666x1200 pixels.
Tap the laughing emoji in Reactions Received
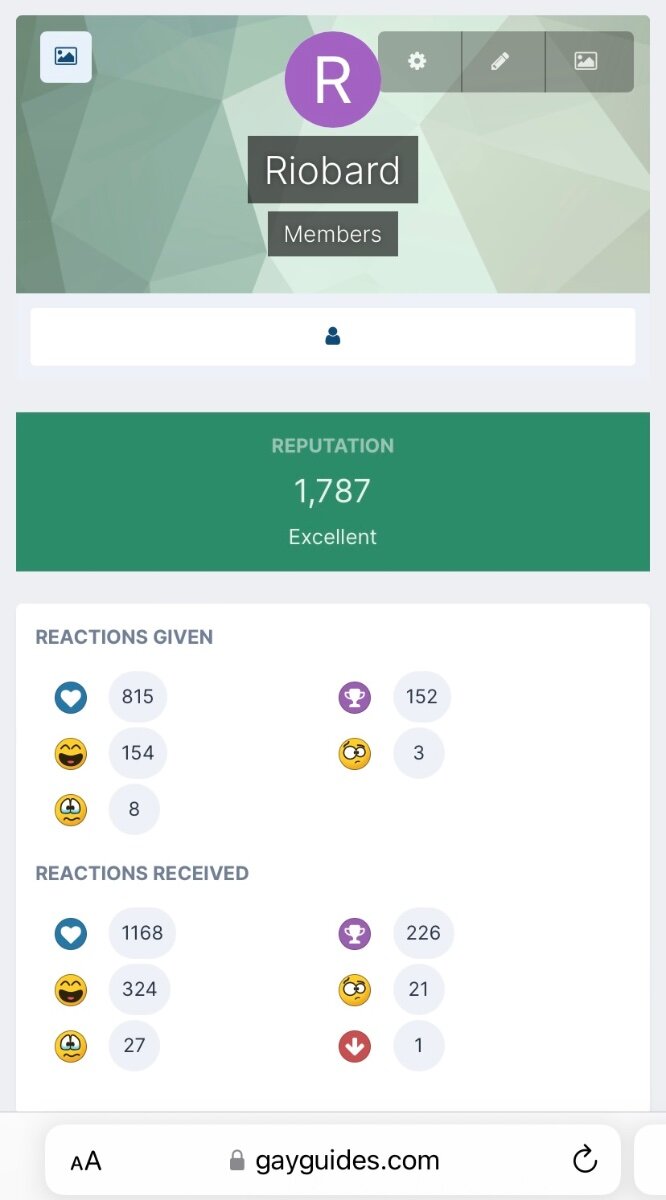click(71, 990)
